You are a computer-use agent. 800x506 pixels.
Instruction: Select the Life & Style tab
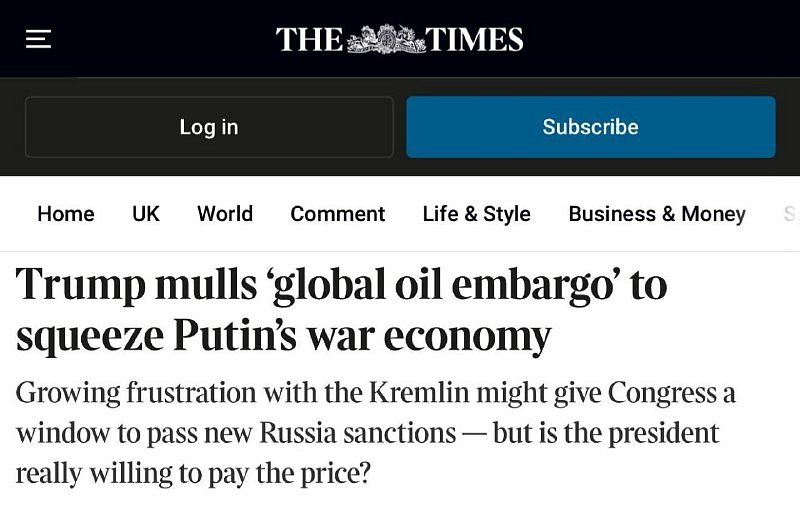[x=476, y=214]
